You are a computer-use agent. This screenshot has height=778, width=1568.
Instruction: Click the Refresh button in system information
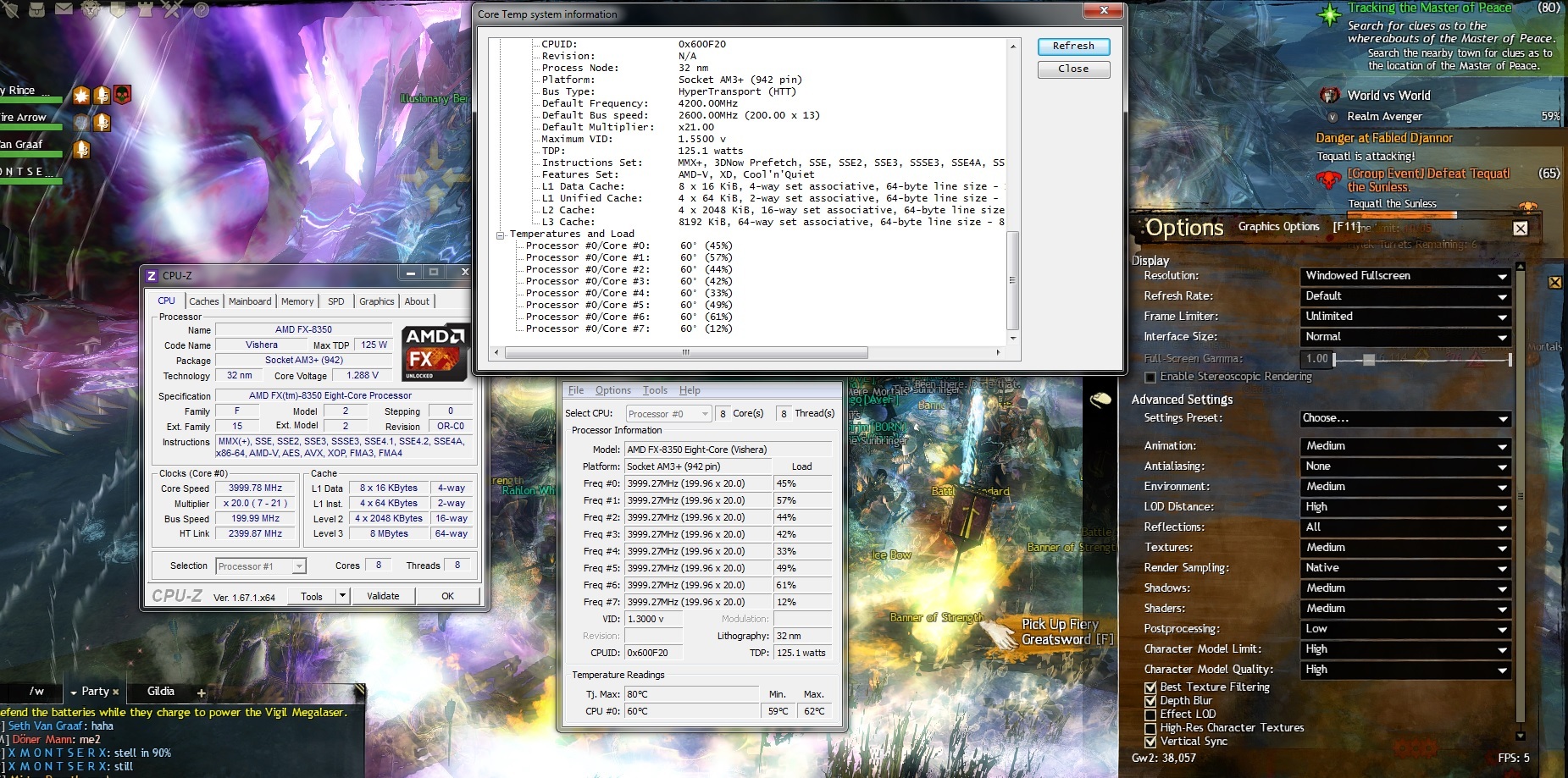click(x=1073, y=47)
